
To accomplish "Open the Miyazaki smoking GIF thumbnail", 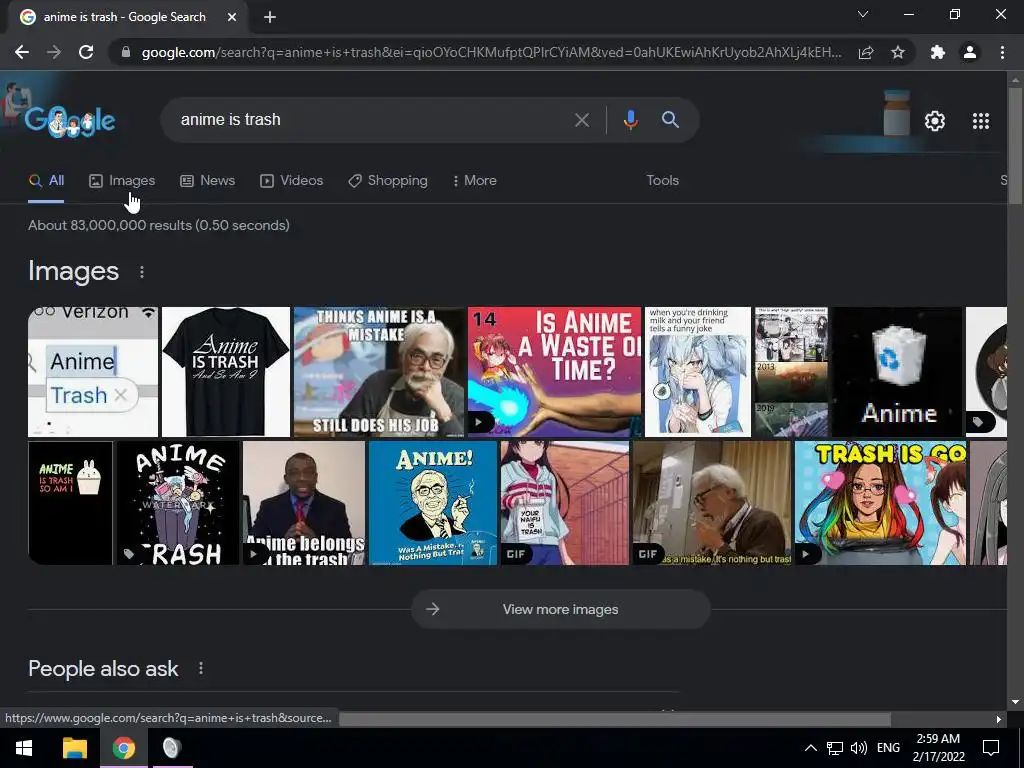I will pos(712,503).
